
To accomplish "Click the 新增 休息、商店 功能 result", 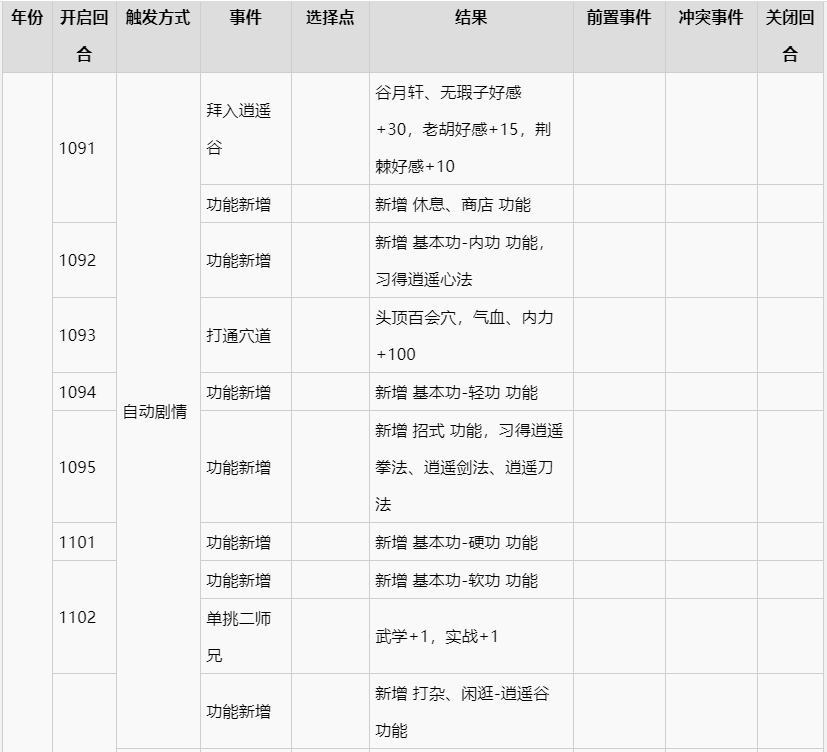I will click(453, 204).
